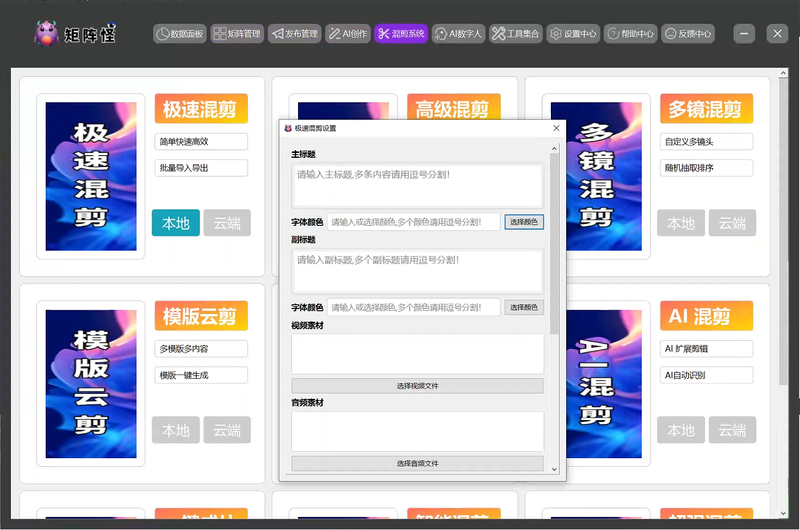This screenshot has width=800, height=530.
Task: Click the dialog scrollbar up arrow
Action: (554, 148)
